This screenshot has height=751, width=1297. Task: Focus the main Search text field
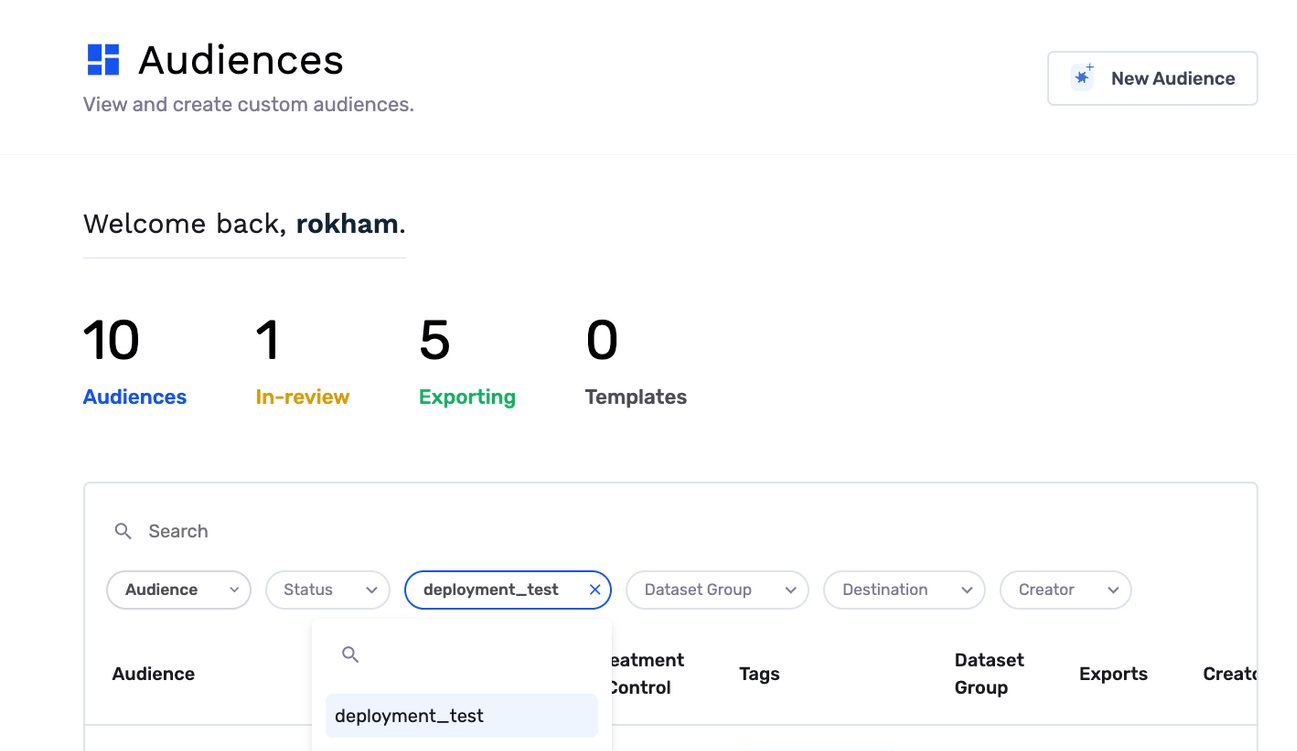click(400, 531)
